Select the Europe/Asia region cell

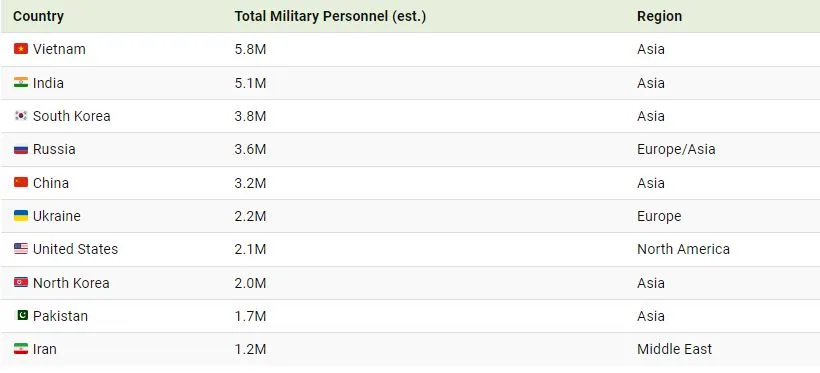pyautogui.click(x=676, y=149)
